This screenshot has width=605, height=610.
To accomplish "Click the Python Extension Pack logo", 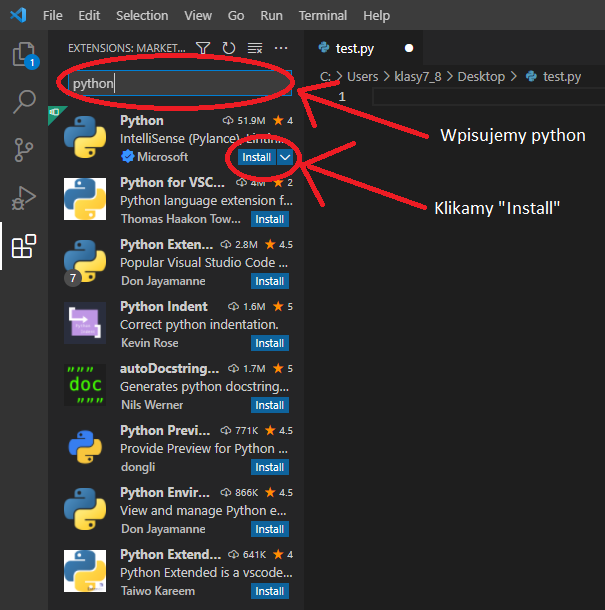I will click(85, 261).
